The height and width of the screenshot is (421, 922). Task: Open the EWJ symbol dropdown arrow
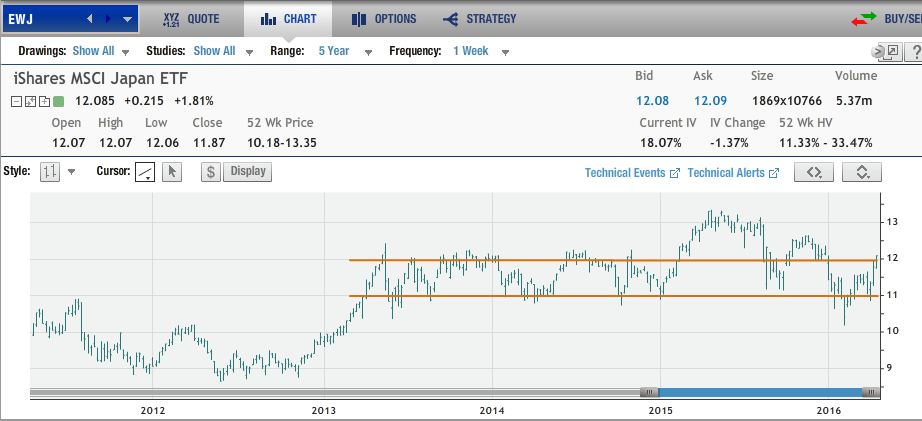pos(128,19)
